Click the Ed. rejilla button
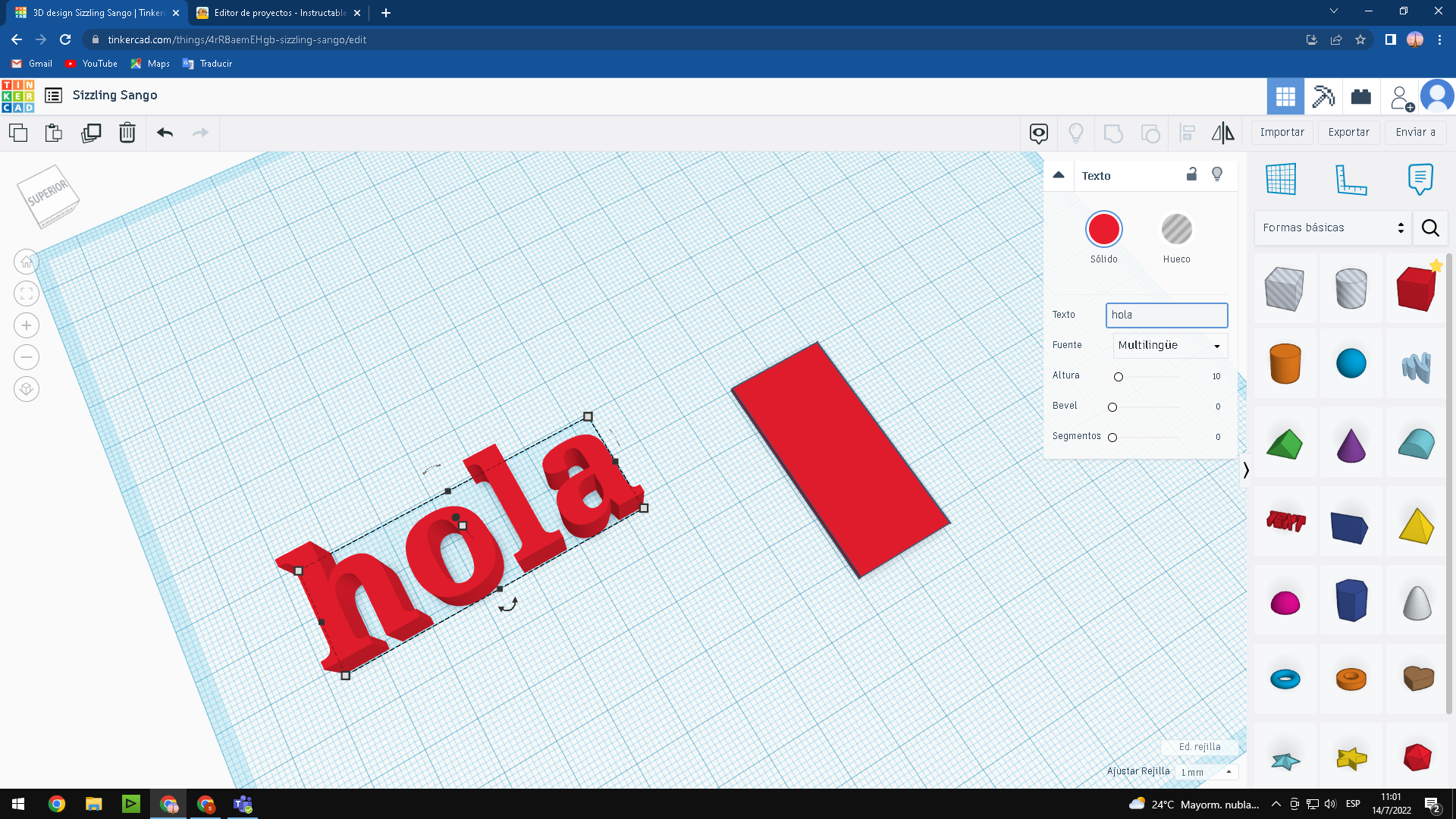Image resolution: width=1456 pixels, height=819 pixels. 1200,747
